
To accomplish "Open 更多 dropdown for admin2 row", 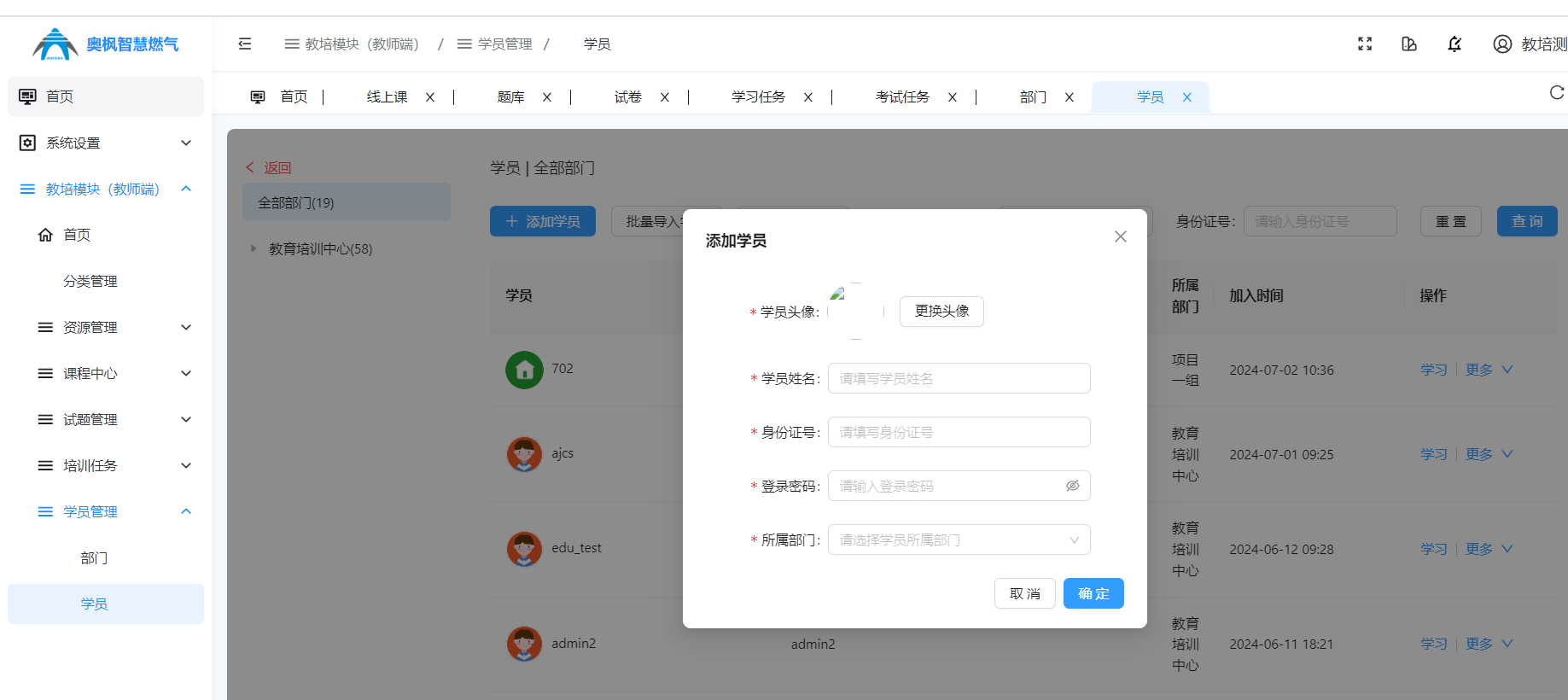I will [1489, 644].
